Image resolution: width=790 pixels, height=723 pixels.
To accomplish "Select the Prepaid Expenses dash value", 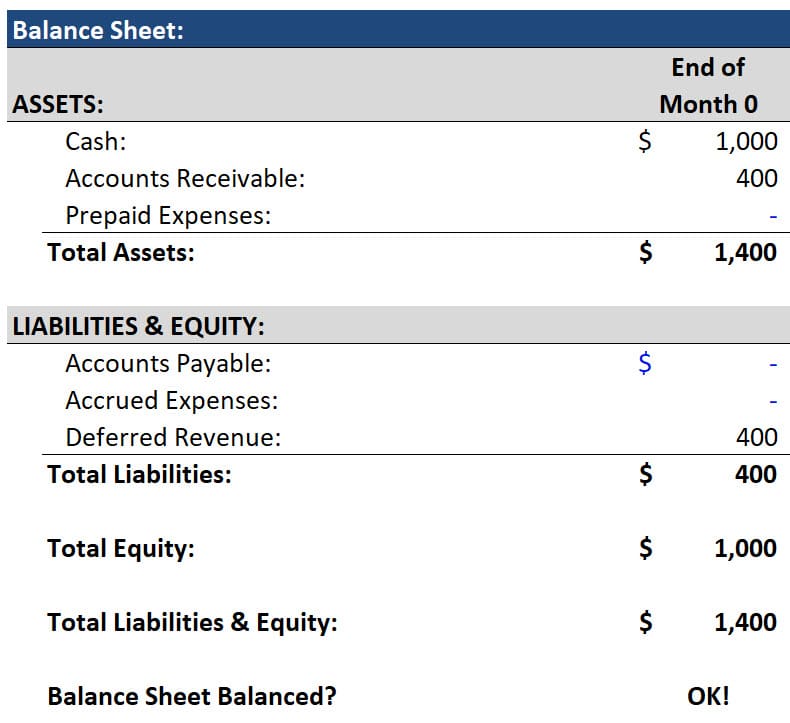I will point(773,217).
